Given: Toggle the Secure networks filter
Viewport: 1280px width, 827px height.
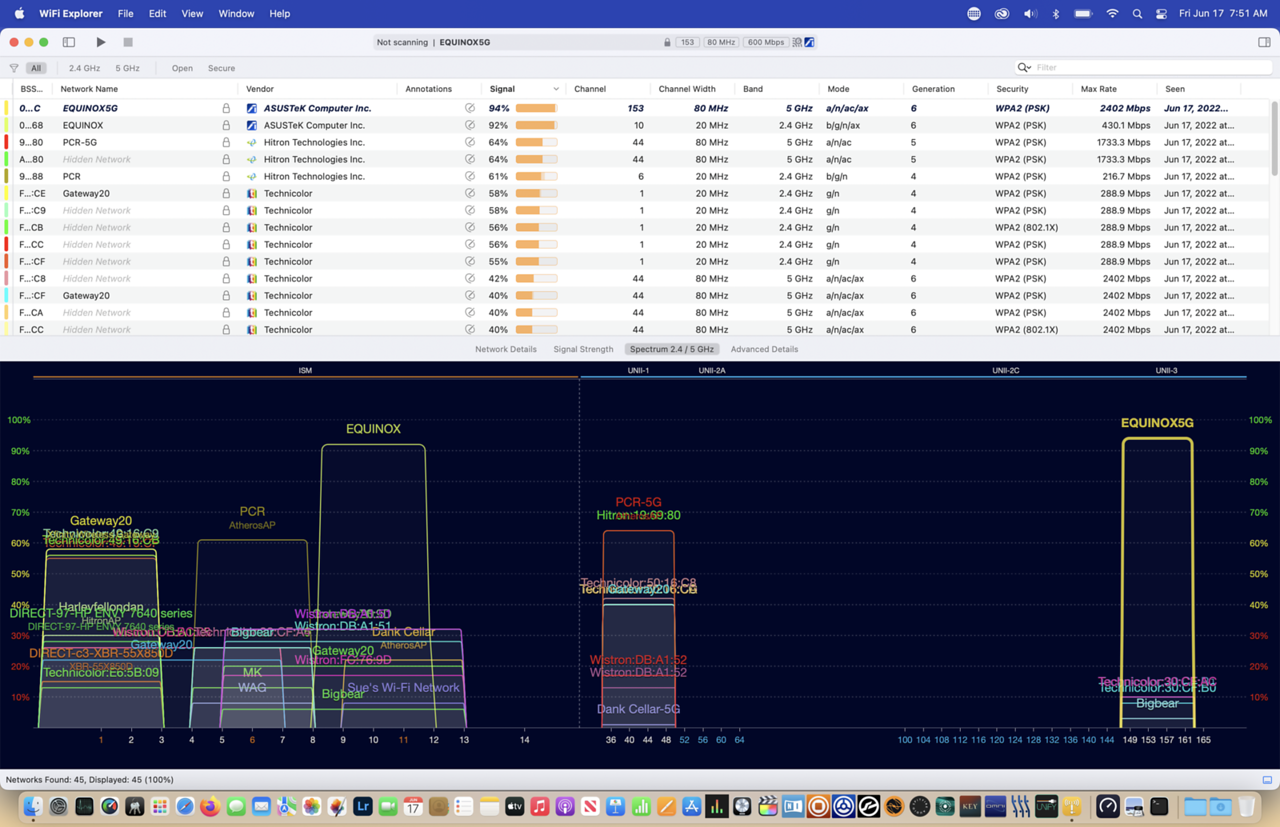Looking at the screenshot, I should tap(221, 68).
